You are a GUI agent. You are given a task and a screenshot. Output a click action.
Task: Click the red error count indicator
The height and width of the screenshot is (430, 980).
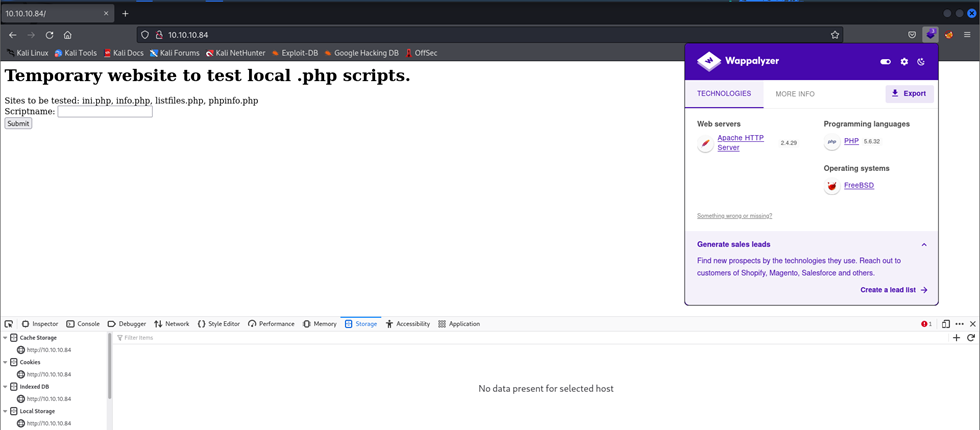click(x=926, y=324)
